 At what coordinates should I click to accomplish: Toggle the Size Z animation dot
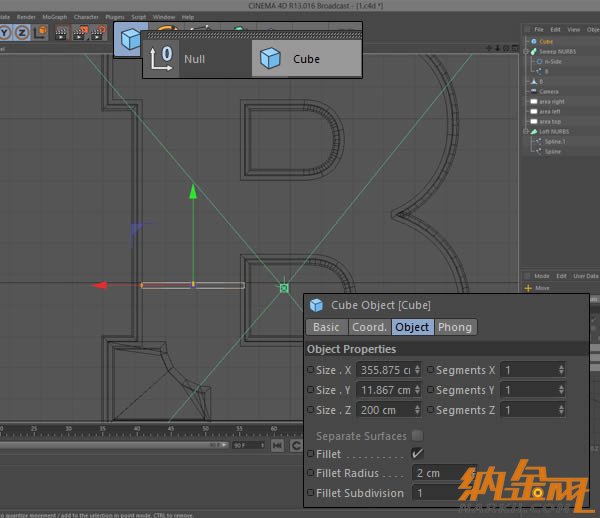point(311,409)
